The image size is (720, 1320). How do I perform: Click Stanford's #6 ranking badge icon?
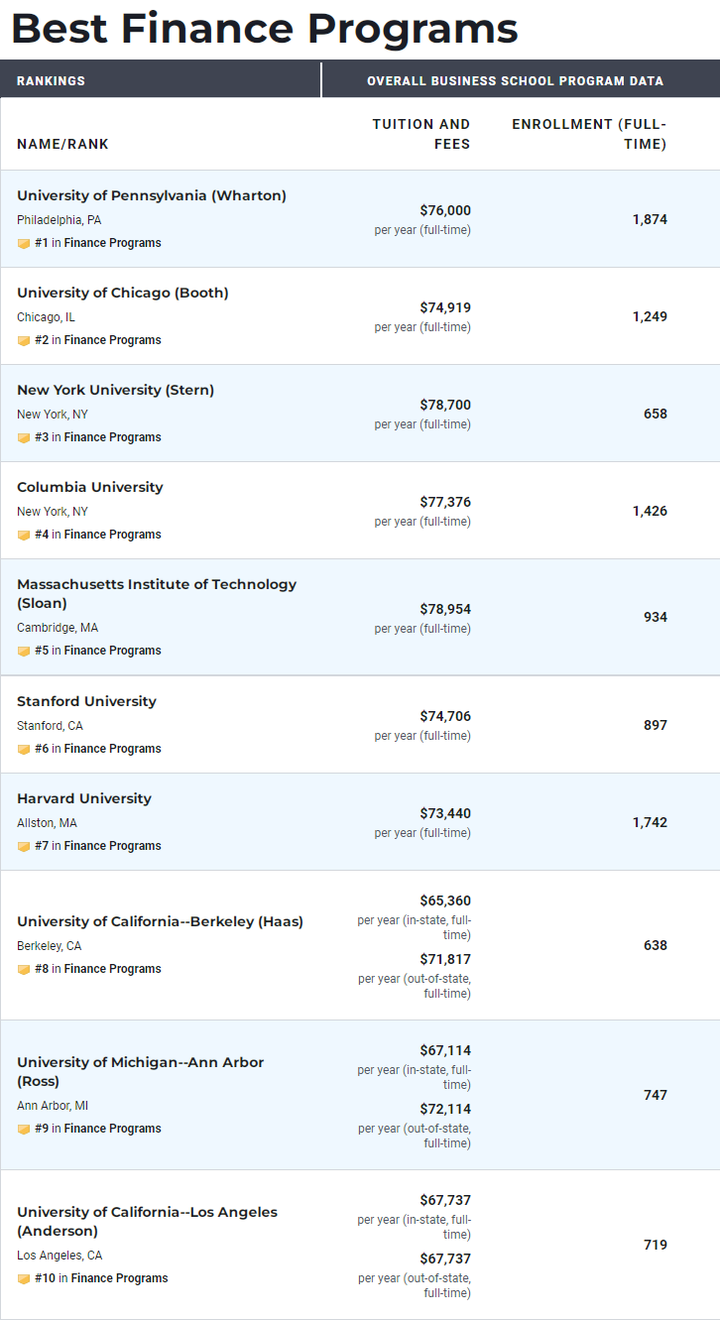coord(23,748)
